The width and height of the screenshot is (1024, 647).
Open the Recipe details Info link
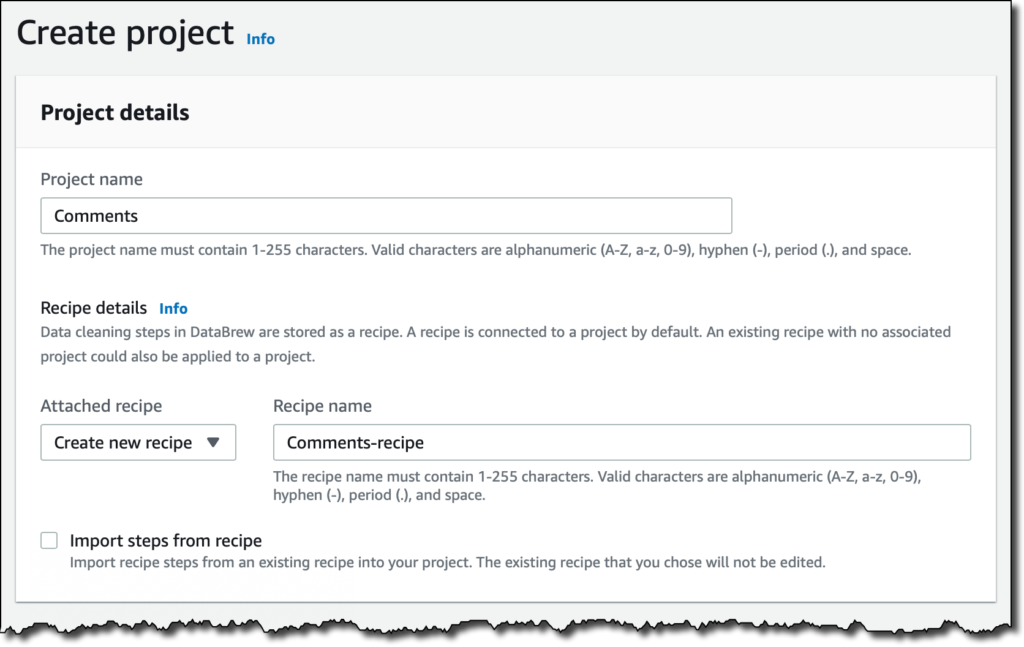(x=174, y=308)
